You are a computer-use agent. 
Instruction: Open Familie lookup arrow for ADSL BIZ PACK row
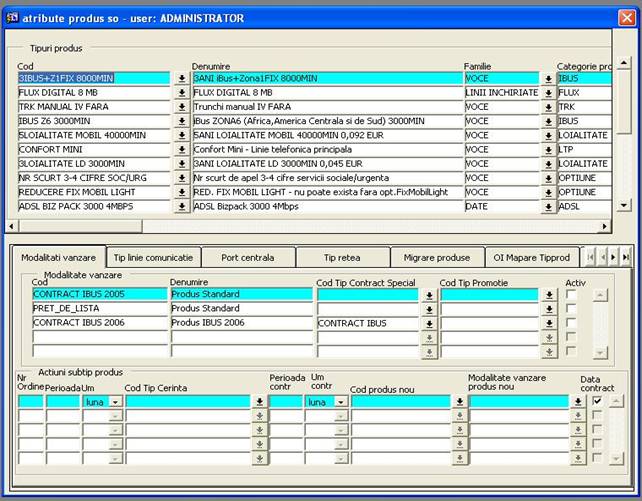pos(548,207)
